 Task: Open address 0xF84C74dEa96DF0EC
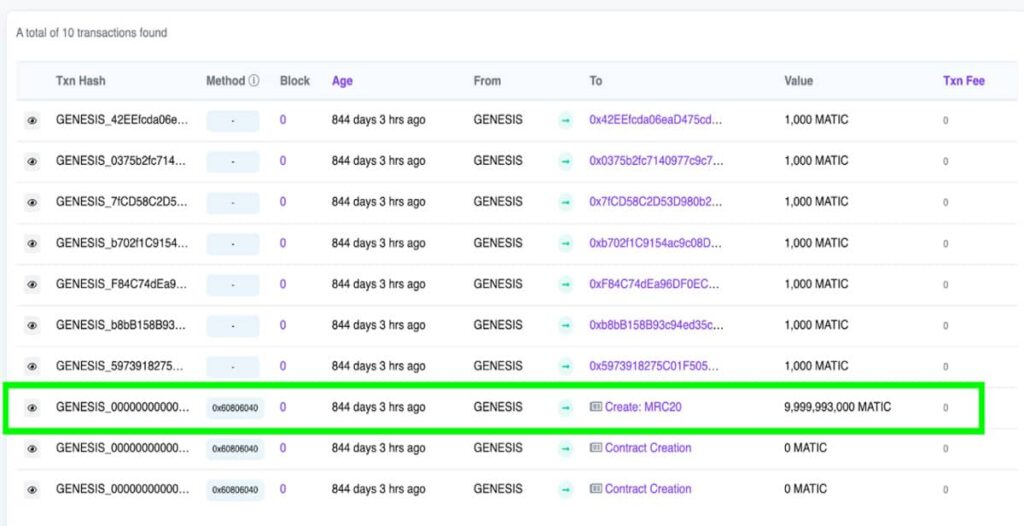[x=654, y=284]
